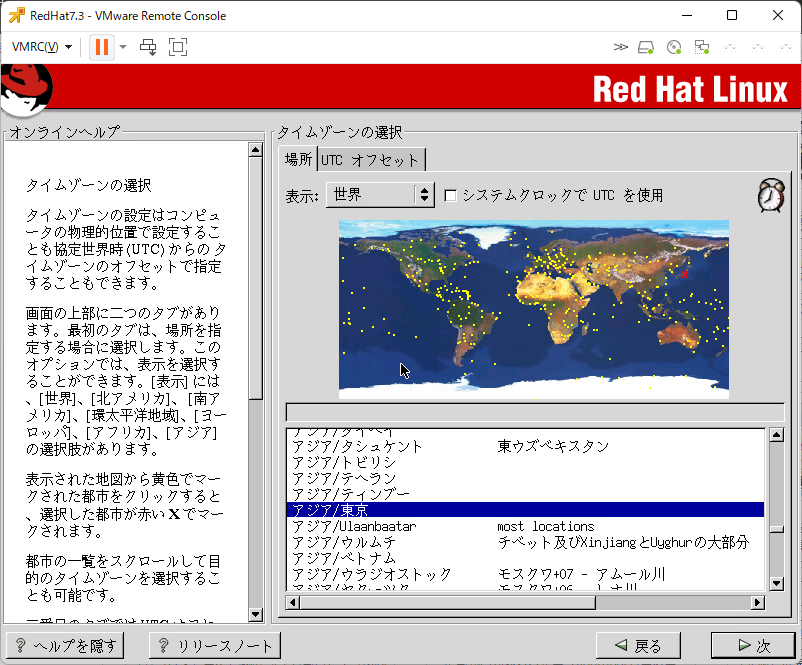Viewport: 802px width, 665px height.
Task: Send Ctrl+Alt+Del to the VM
Action: [x=148, y=47]
